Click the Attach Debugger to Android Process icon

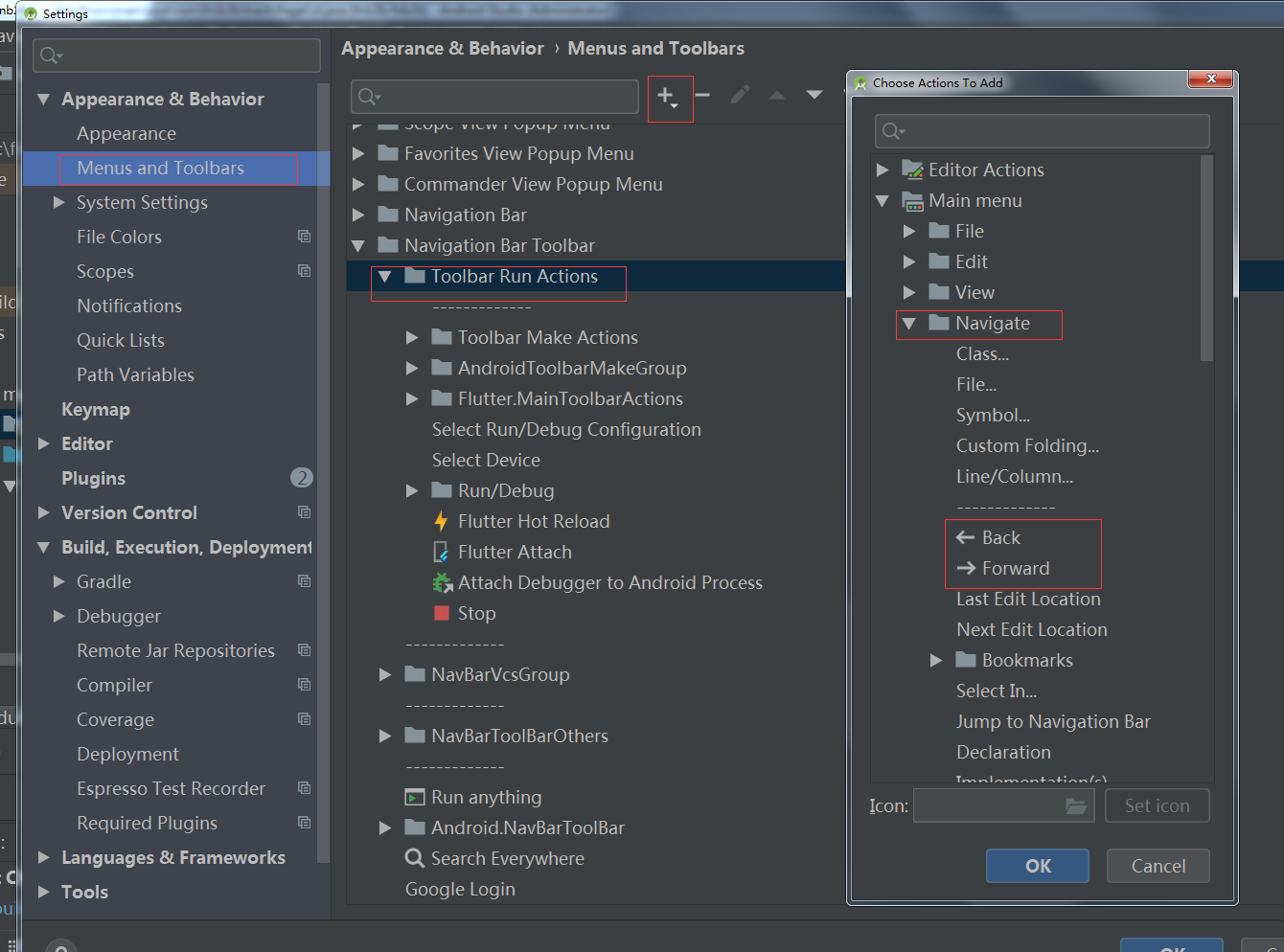pos(445,582)
